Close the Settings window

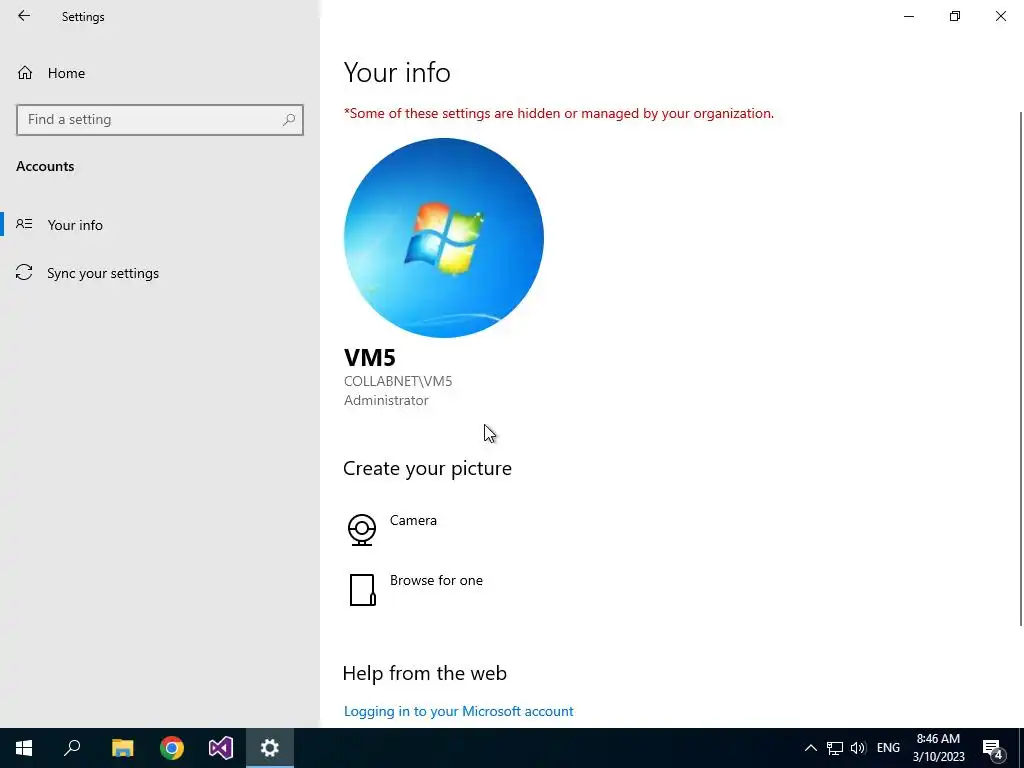coord(1000,16)
